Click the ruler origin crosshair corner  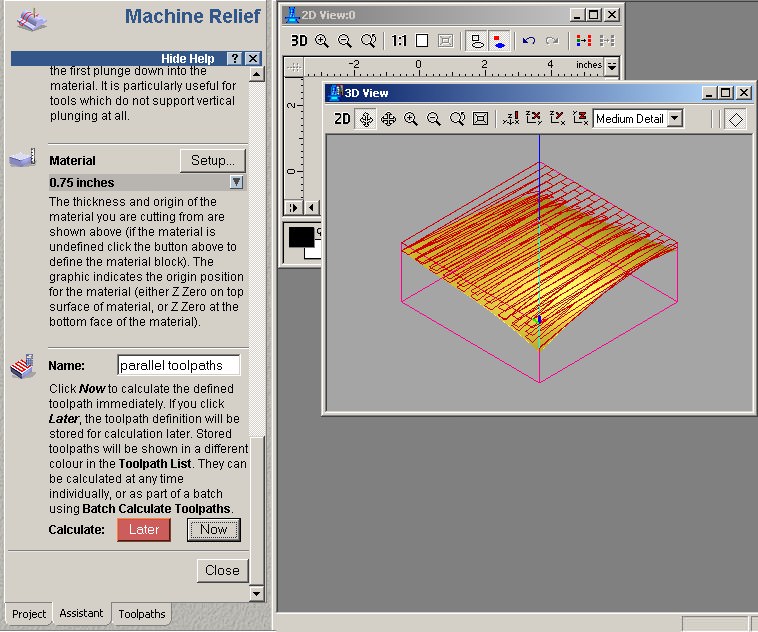(x=294, y=67)
